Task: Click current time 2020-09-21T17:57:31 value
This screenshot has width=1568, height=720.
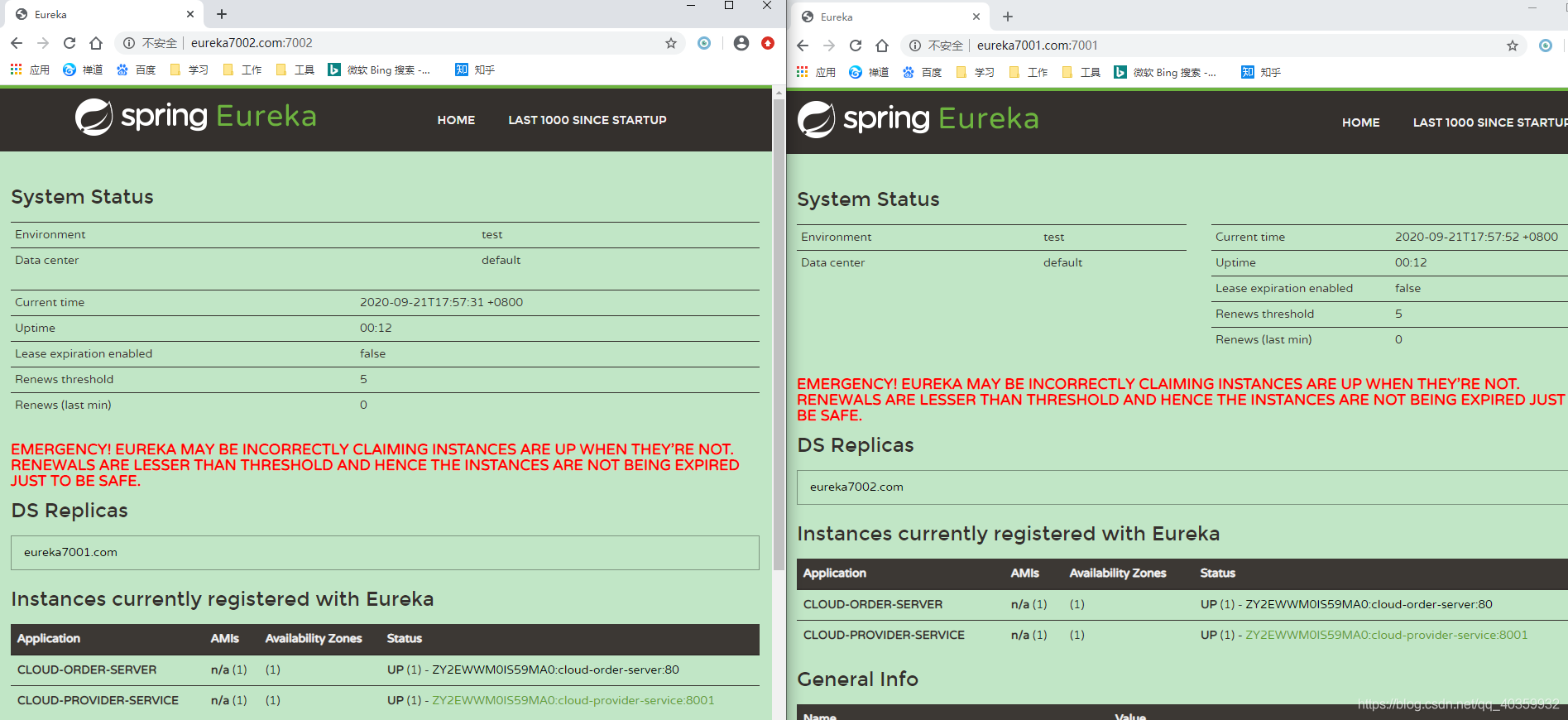Action: (441, 302)
